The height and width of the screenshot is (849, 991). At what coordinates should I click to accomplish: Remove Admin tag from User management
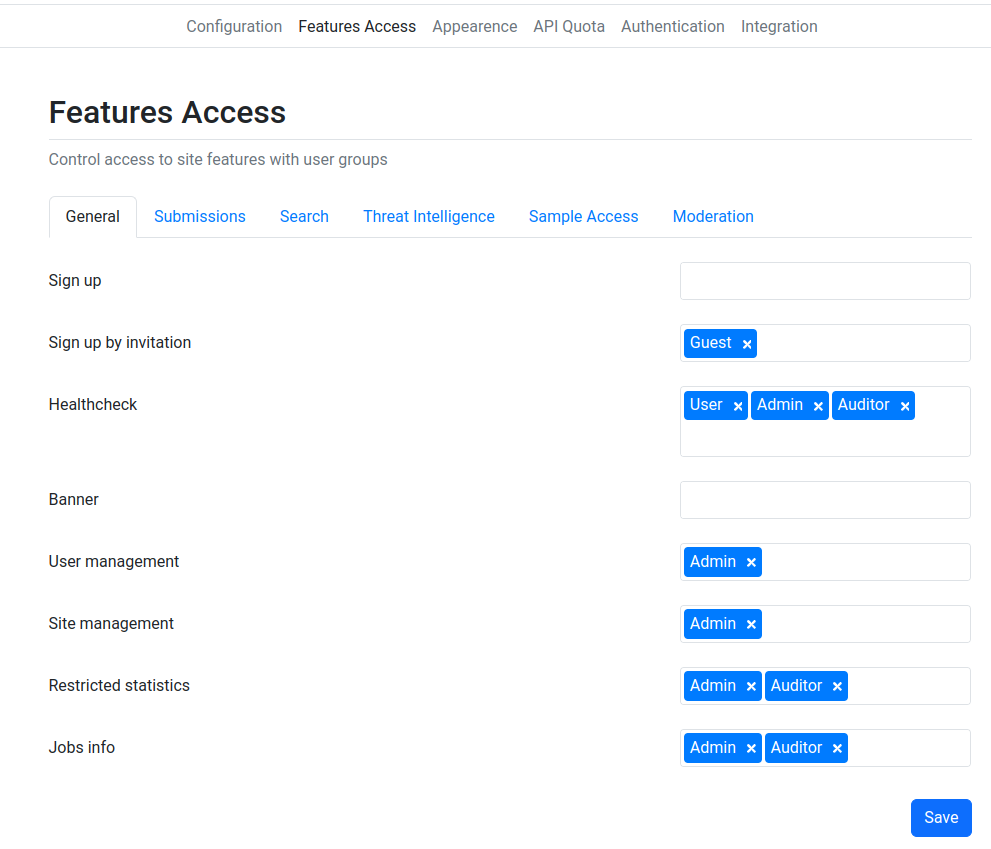[x=751, y=562]
